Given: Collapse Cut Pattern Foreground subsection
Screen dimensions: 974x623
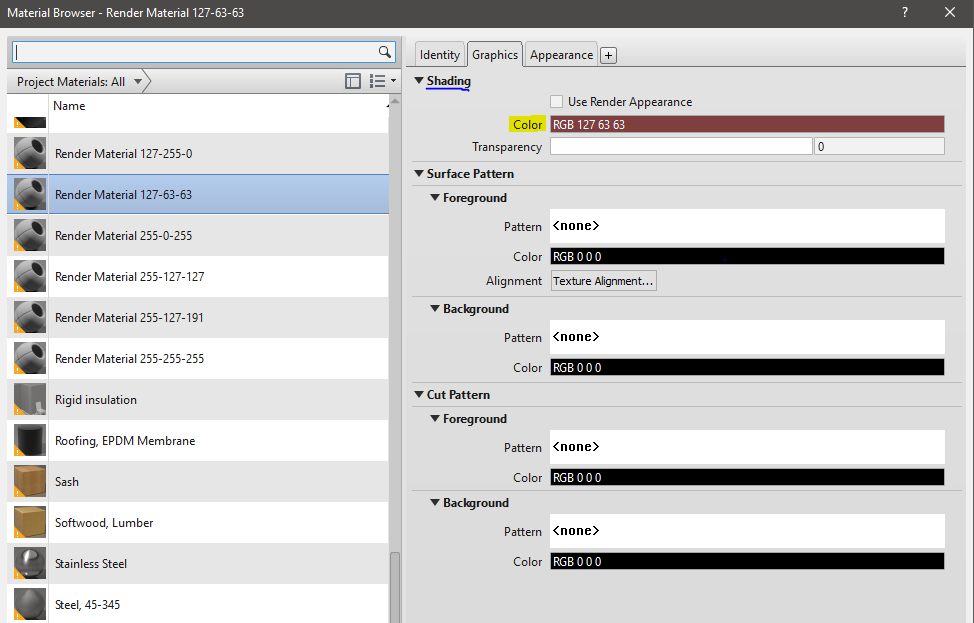Looking at the screenshot, I should tap(435, 419).
